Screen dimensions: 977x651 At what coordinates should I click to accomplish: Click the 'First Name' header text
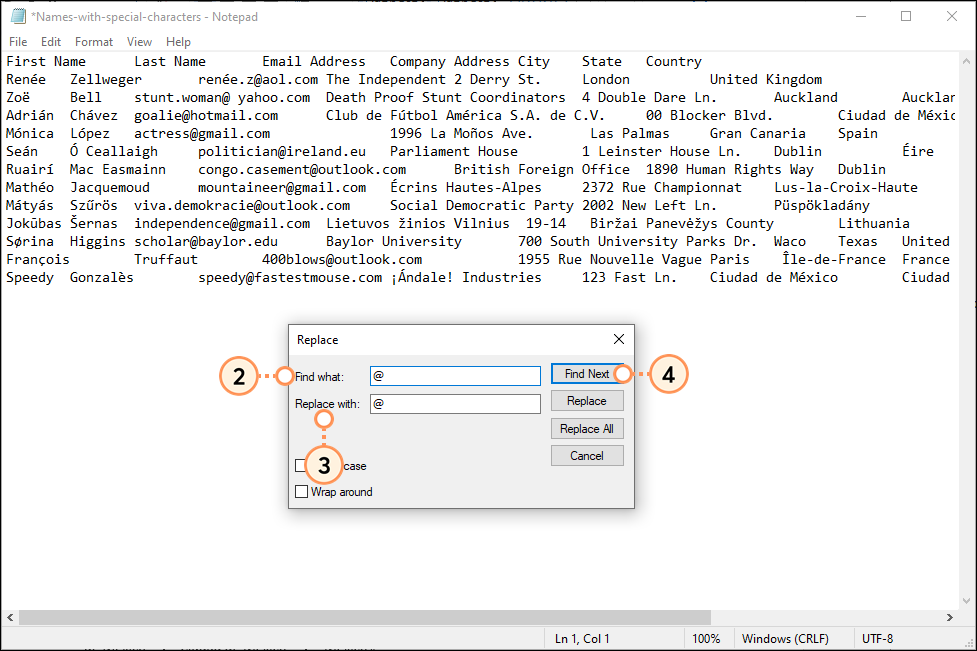coord(46,62)
